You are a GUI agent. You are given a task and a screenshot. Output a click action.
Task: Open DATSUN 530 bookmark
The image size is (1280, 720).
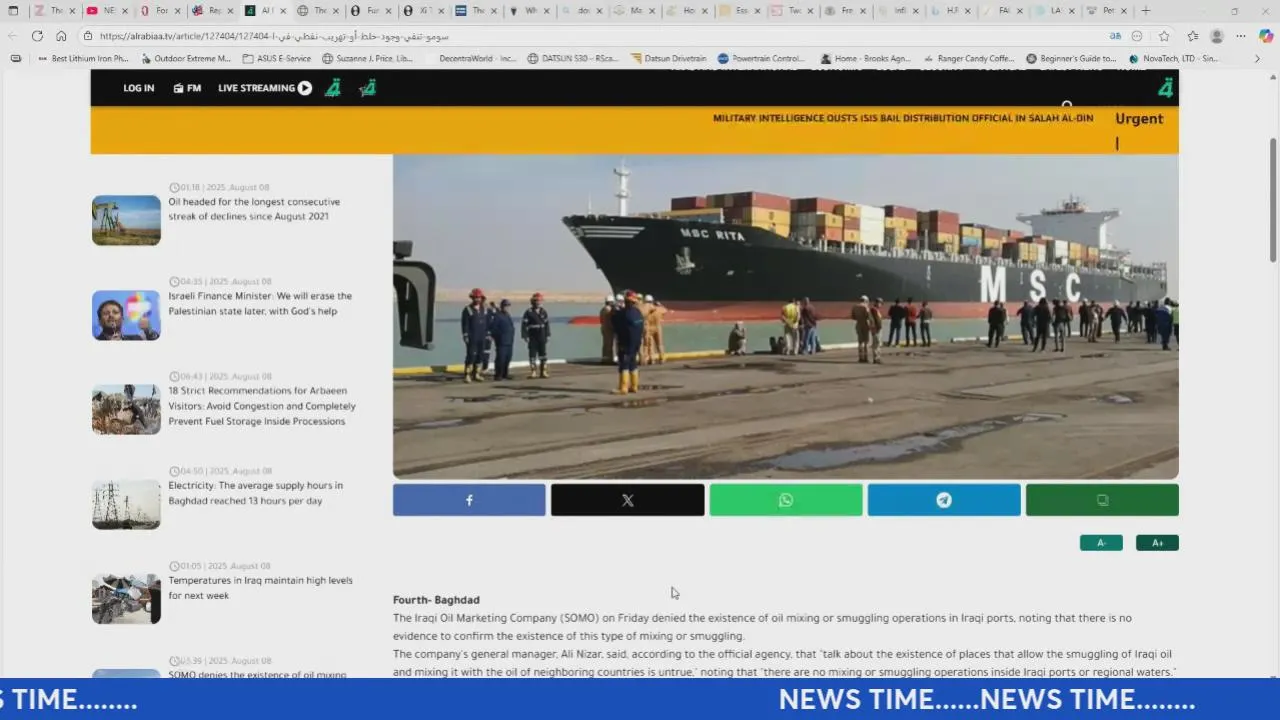573,58
